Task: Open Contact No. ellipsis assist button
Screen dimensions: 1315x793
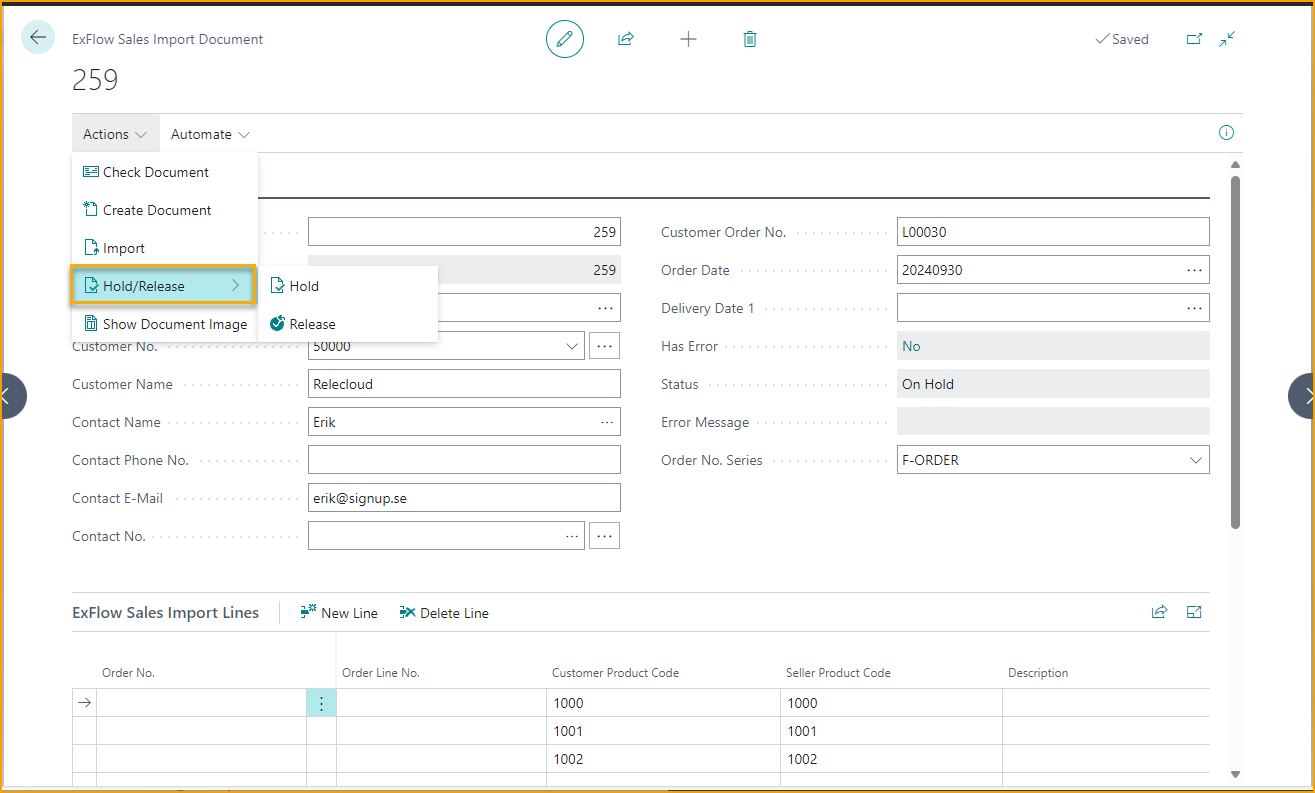Action: (x=604, y=536)
